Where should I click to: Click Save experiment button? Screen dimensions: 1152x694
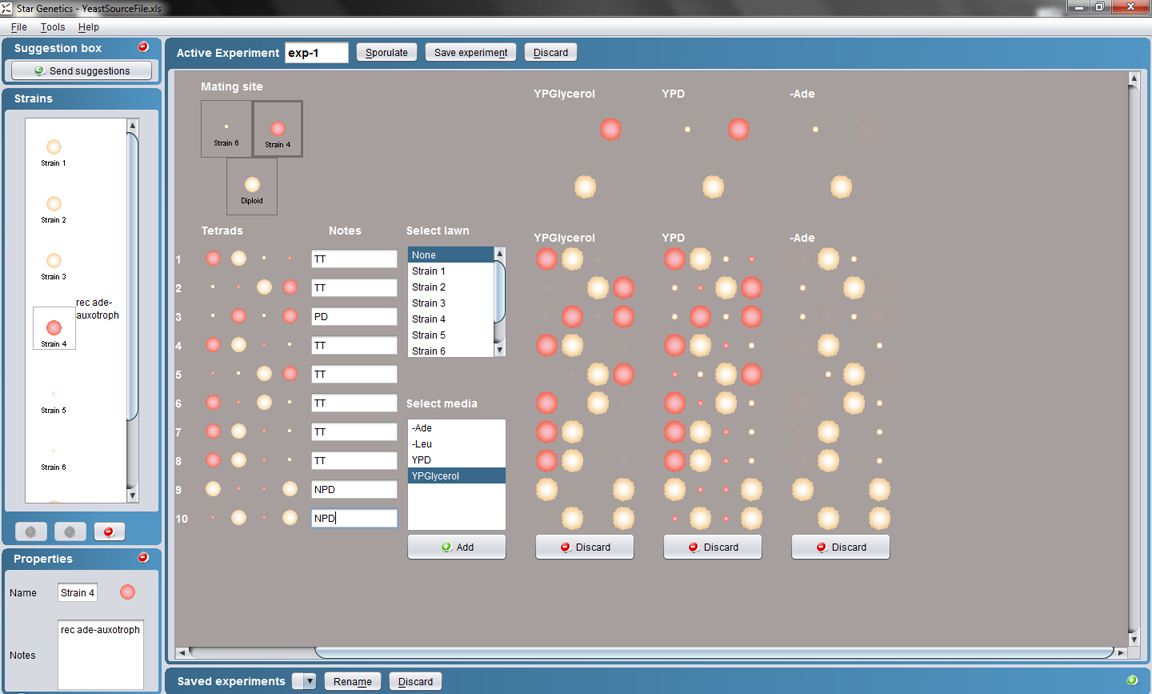click(471, 52)
